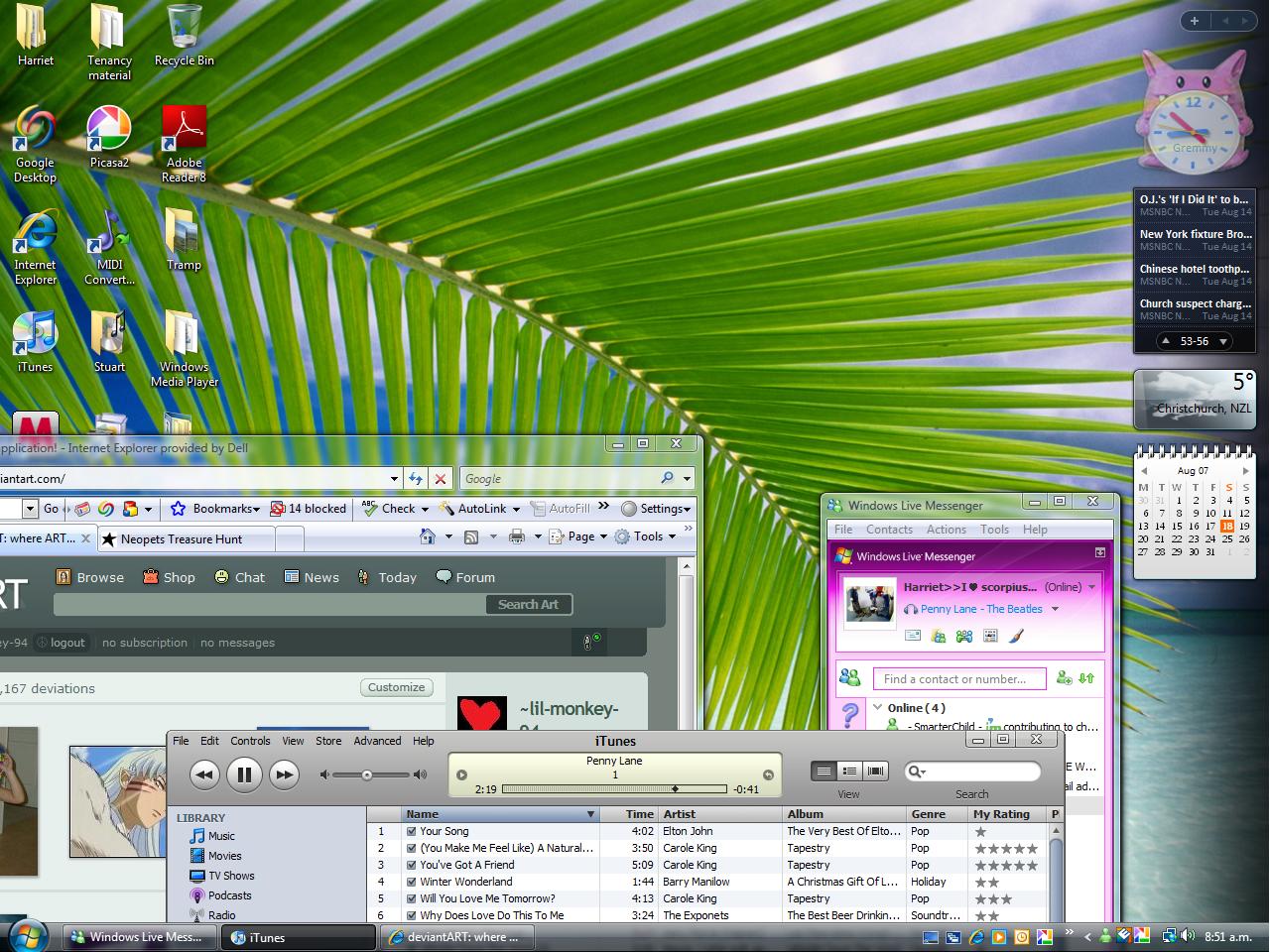Click the Search Art button on deviantART

[529, 605]
